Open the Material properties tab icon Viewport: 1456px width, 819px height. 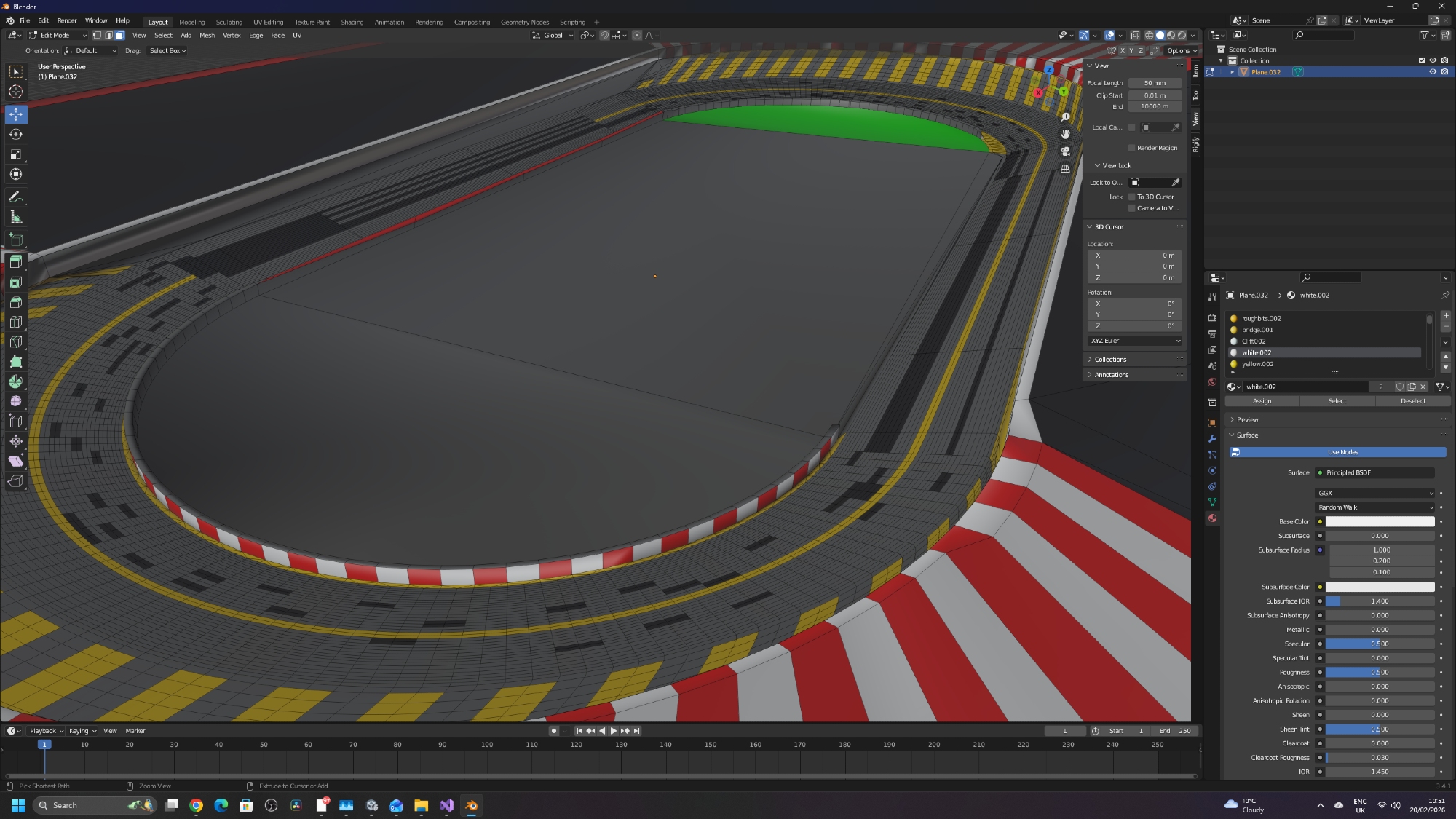(x=1212, y=518)
